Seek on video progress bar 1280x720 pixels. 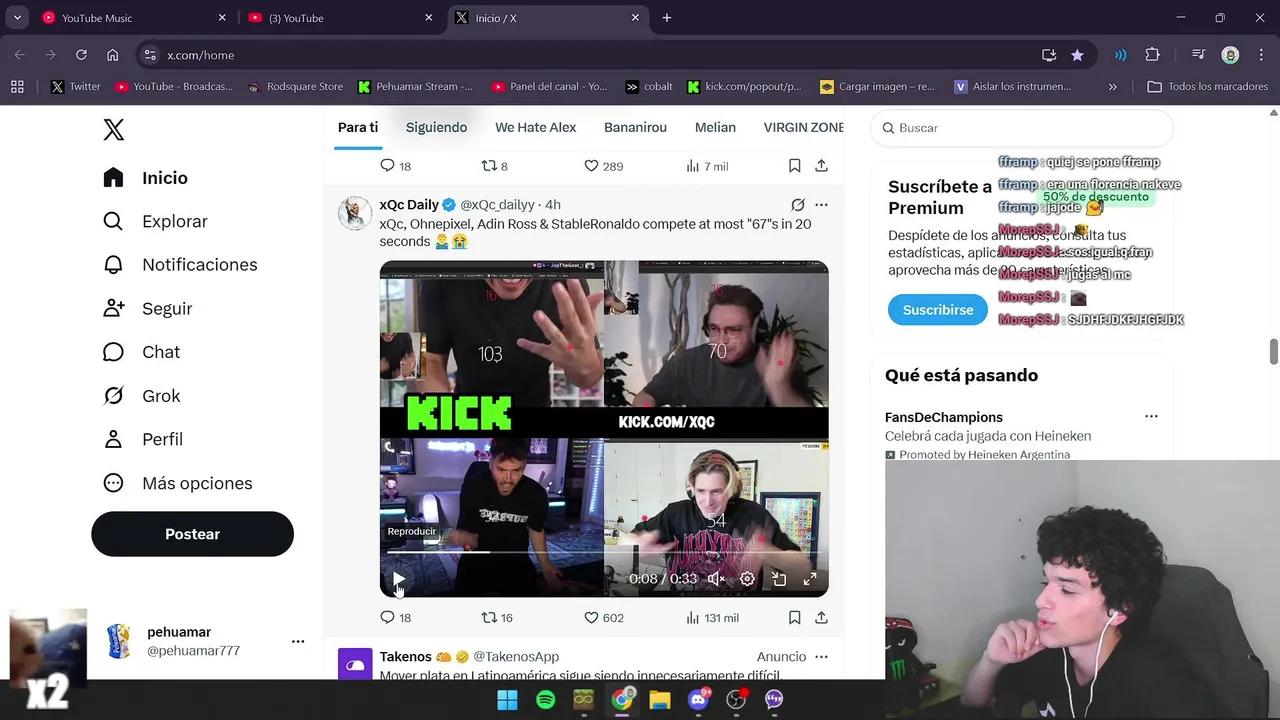[x=604, y=552]
